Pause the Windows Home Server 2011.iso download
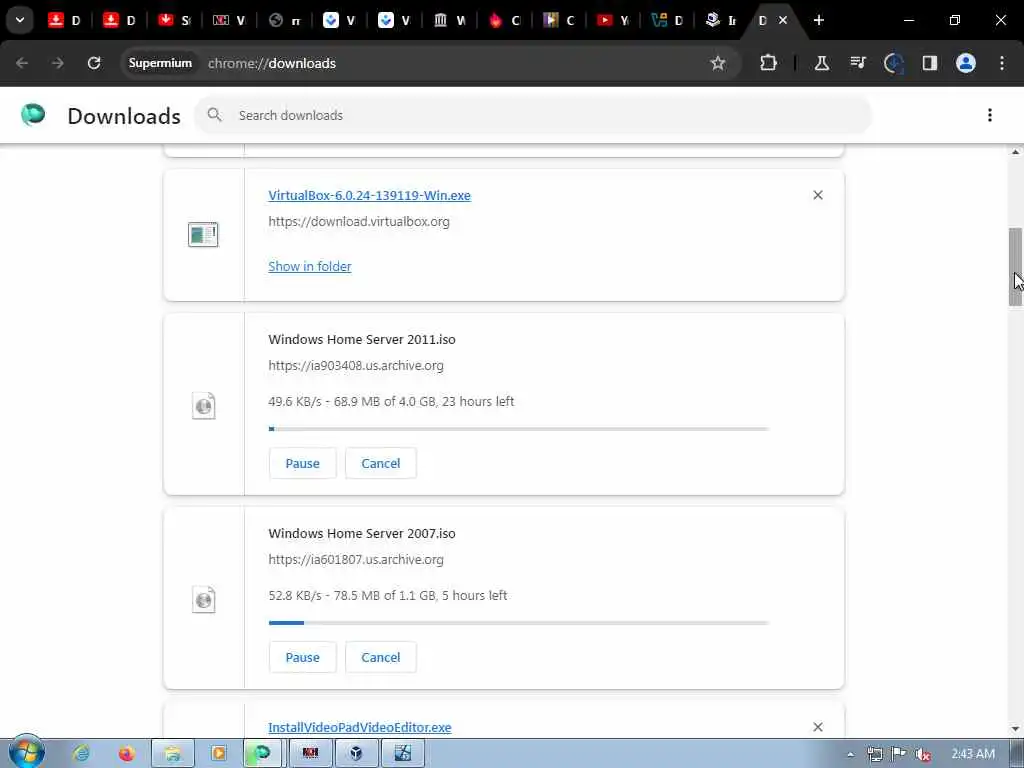 coord(302,463)
